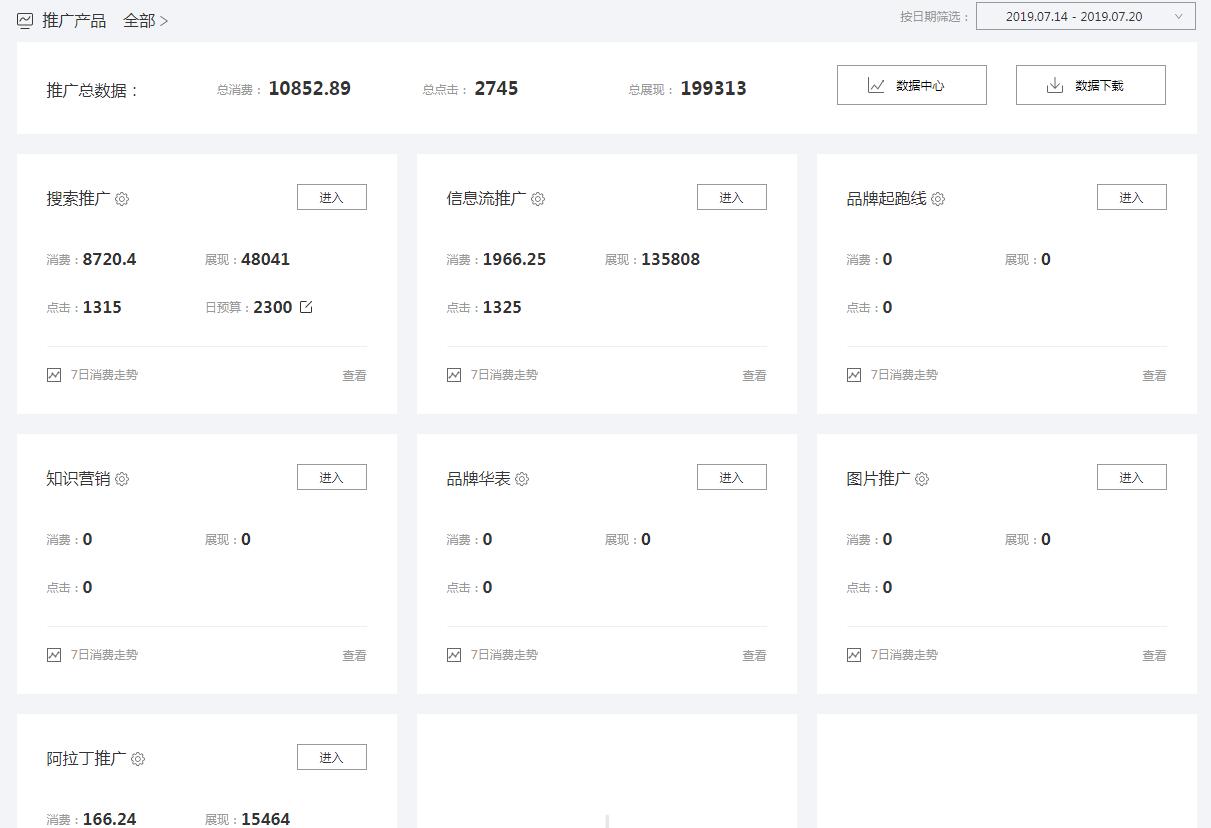Image resolution: width=1211 pixels, height=828 pixels.
Task: Click trend chart icon in 品牌华表 card
Action: click(x=454, y=655)
